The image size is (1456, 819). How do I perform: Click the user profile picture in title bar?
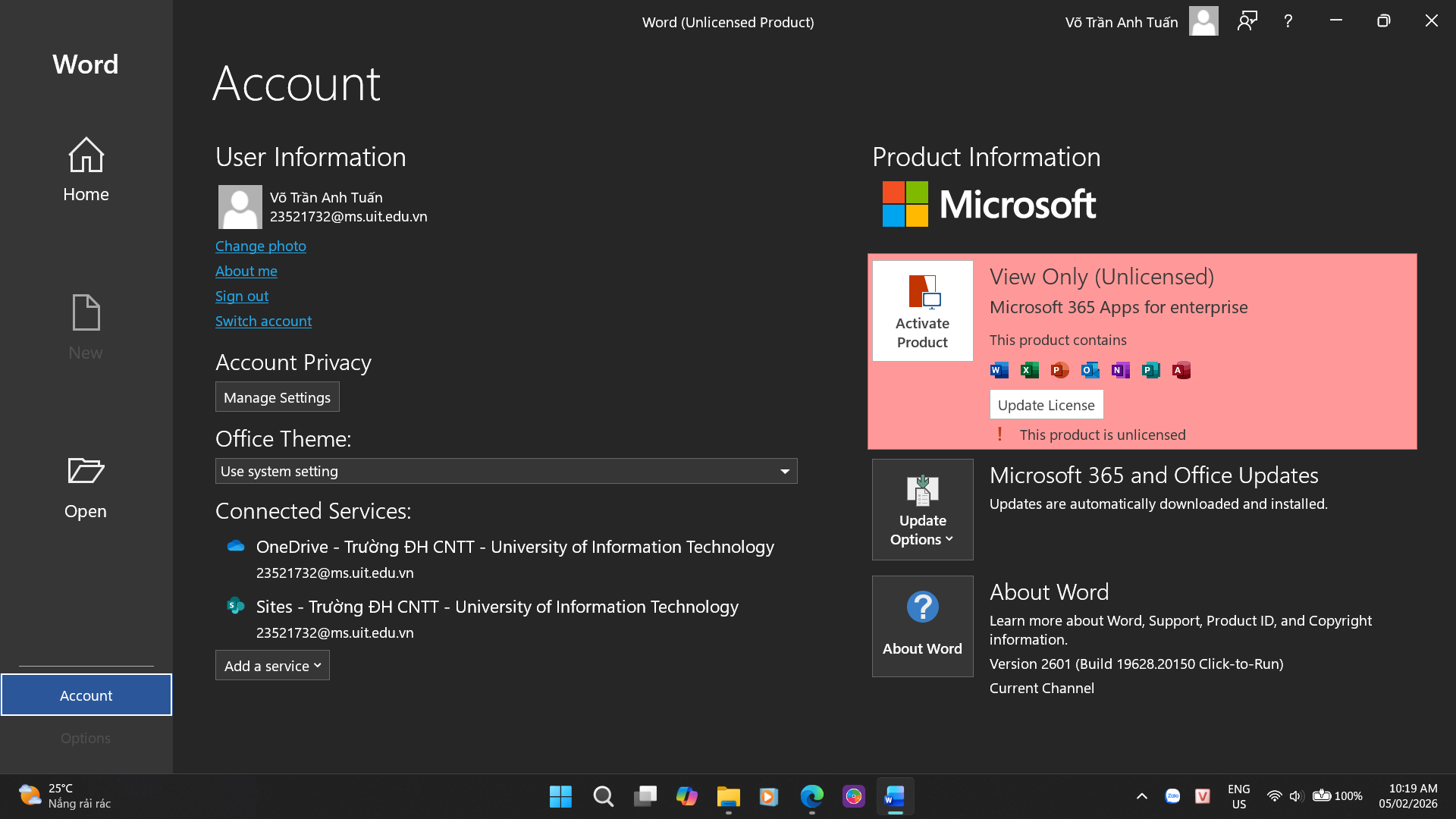point(1203,21)
